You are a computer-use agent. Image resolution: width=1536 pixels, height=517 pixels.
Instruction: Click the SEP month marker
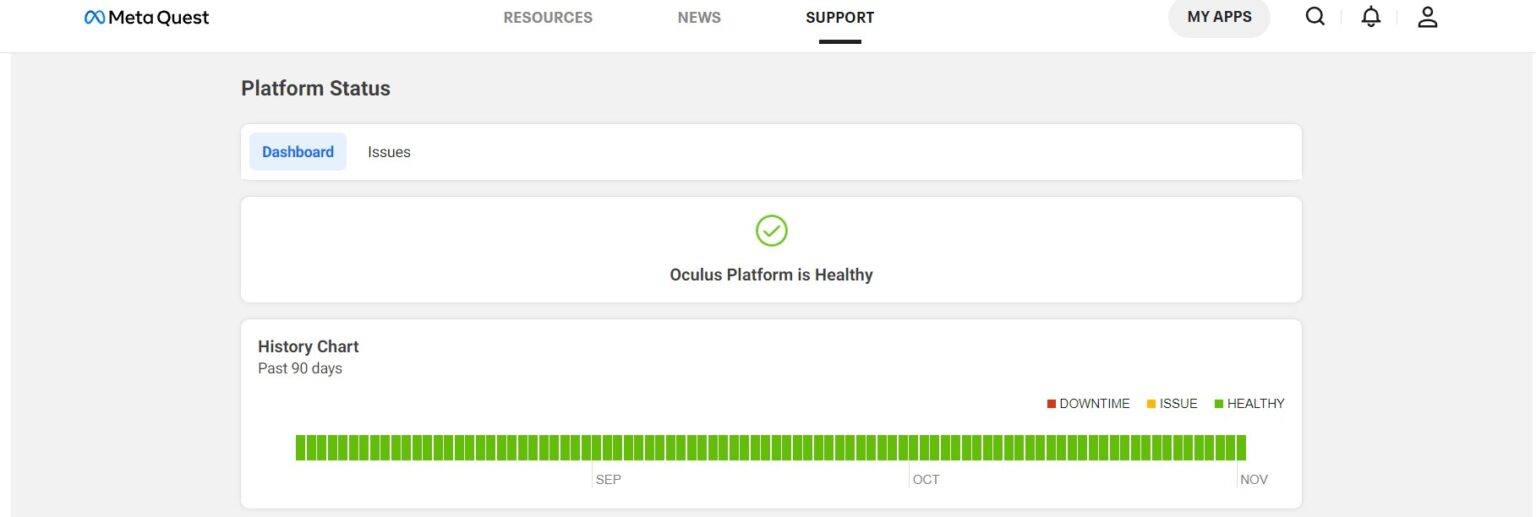coord(608,480)
